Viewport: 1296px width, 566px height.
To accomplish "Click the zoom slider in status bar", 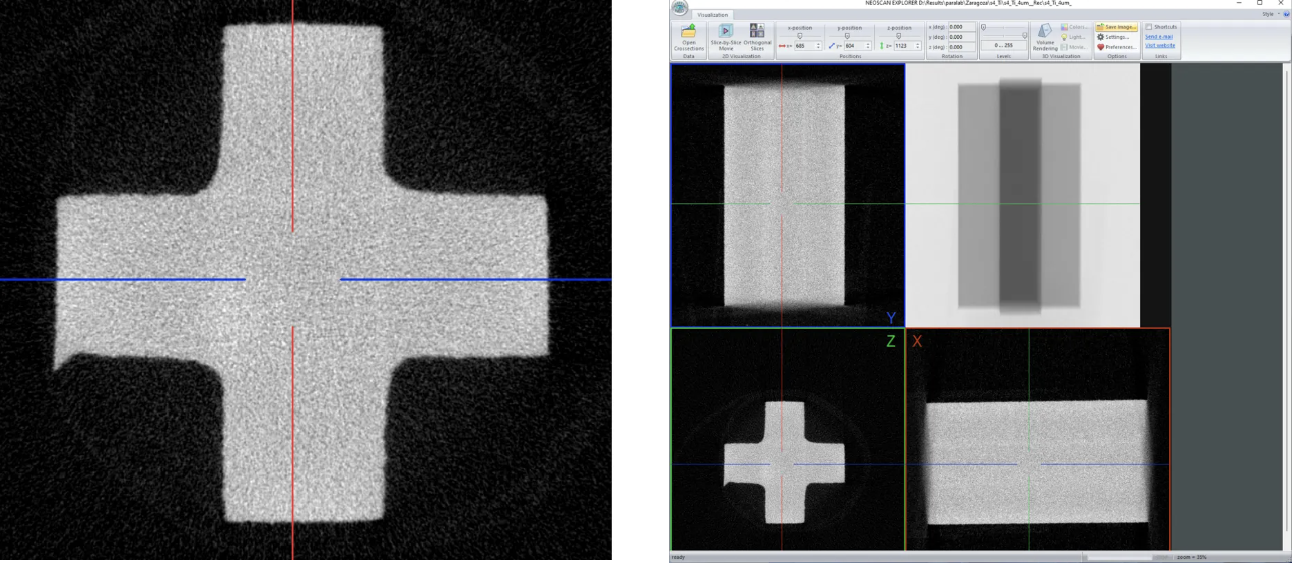I will tap(1118, 556).
